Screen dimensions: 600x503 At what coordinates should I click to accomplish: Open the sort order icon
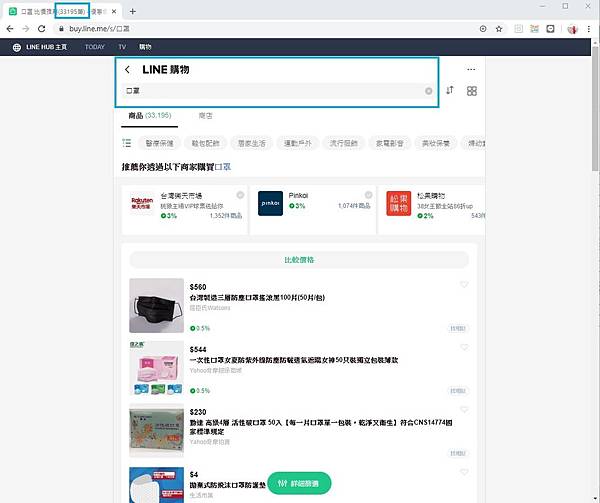point(450,90)
